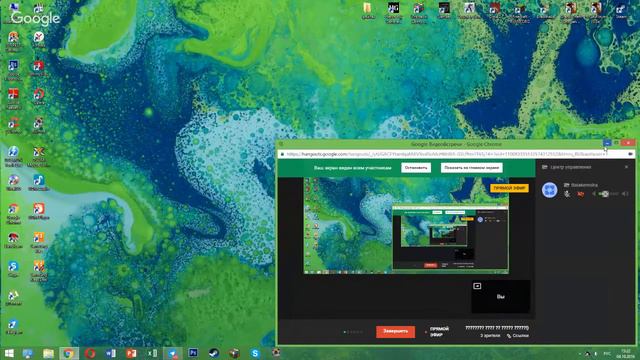Open Skype from the taskbar
Image resolution: width=640 pixels, height=360 pixels.
pos(255,353)
